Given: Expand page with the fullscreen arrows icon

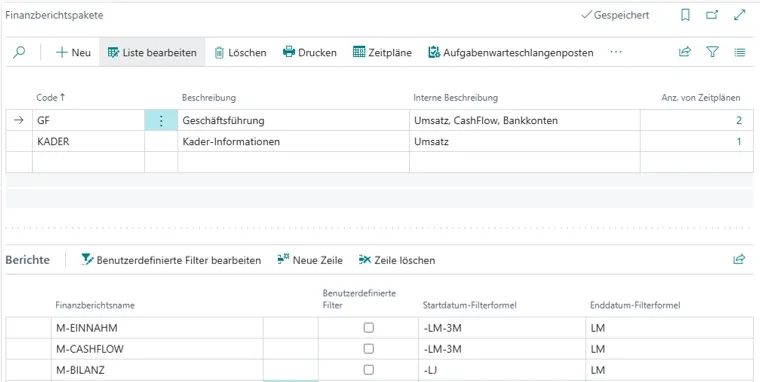Looking at the screenshot, I should pos(740,15).
